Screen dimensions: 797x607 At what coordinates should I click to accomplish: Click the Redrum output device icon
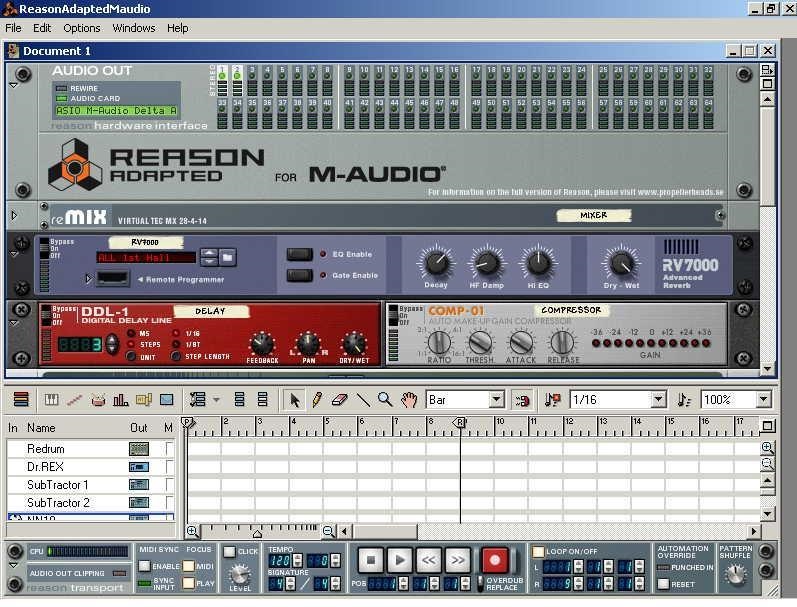point(139,449)
